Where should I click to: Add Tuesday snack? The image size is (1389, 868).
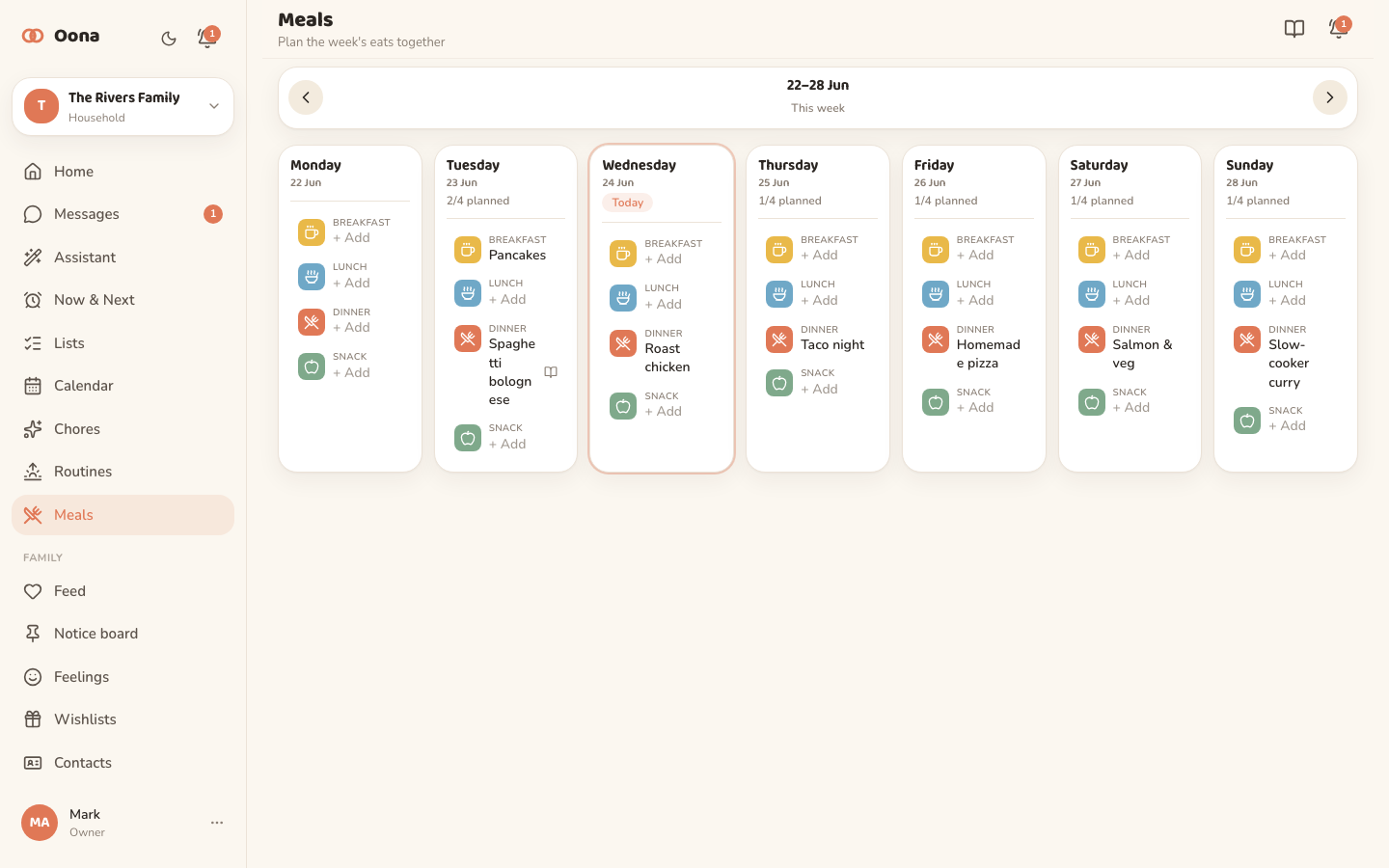coord(507,445)
